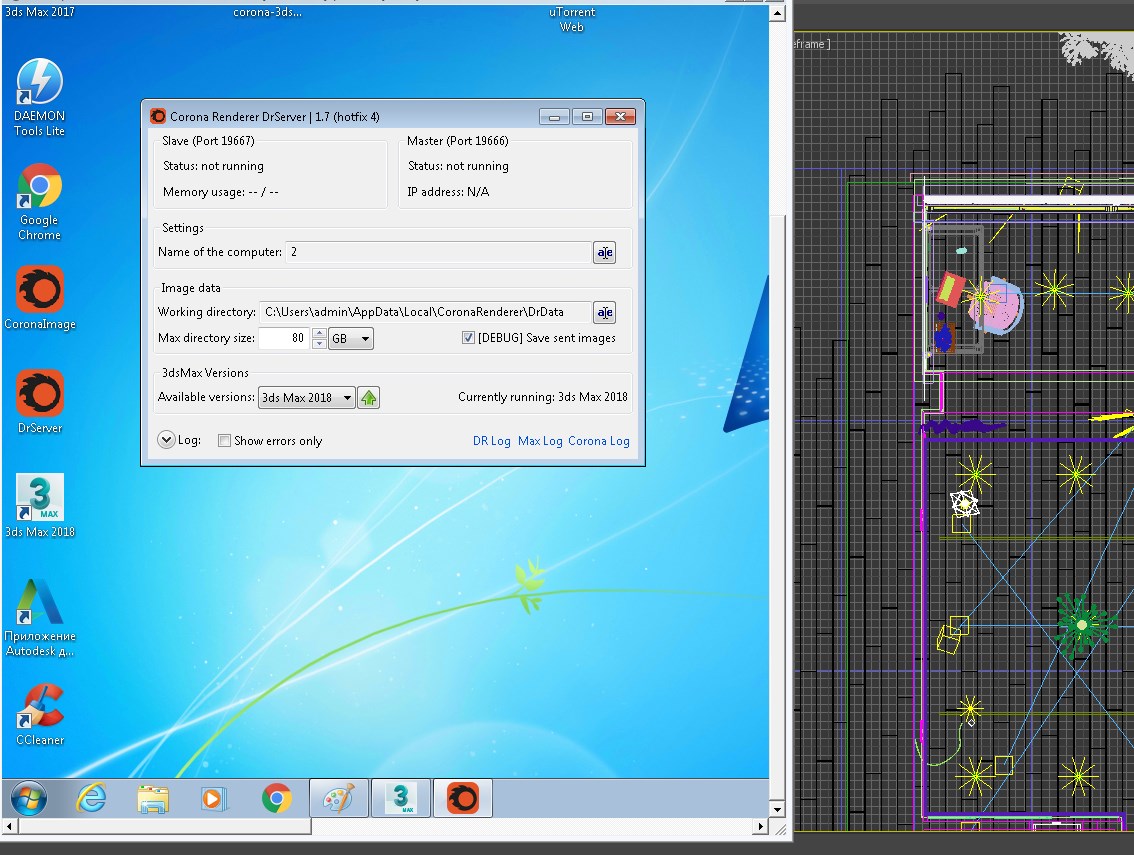This screenshot has height=855, width=1134.
Task: Open Google Chrome desktop shortcut
Action: point(40,202)
